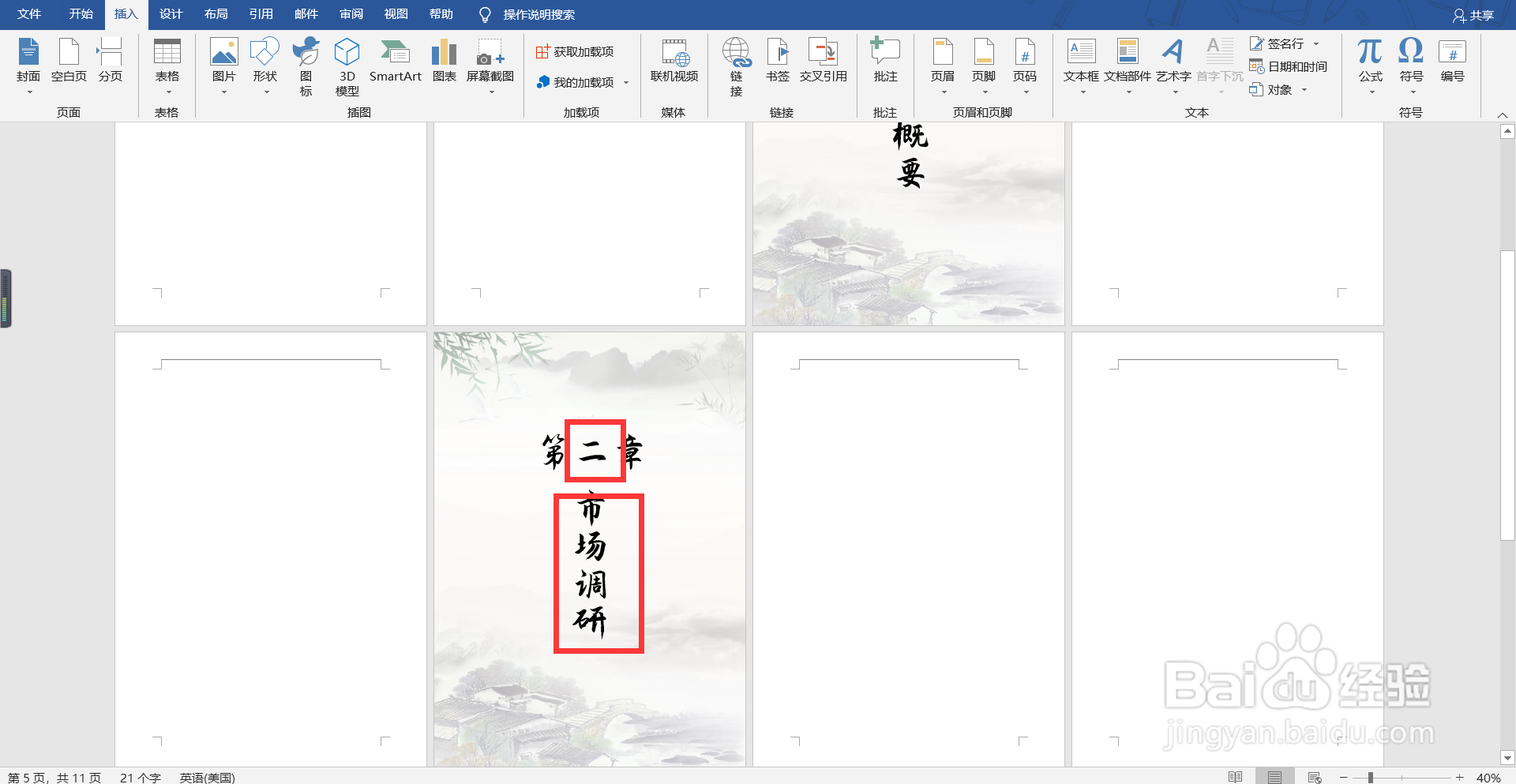Expand the shapes (形状) dropdown arrow
The image size is (1516, 784).
(x=266, y=92)
